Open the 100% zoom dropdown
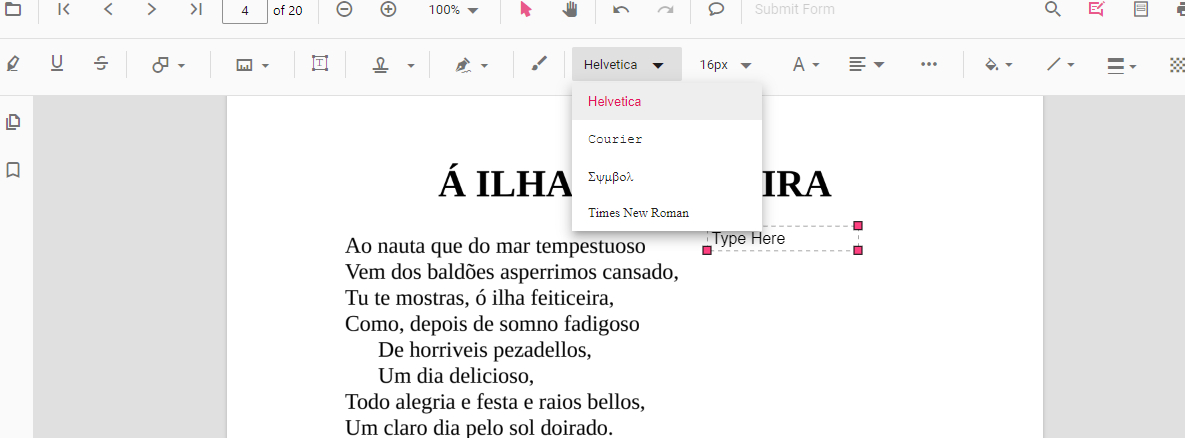The height and width of the screenshot is (438, 1185). (x=453, y=10)
